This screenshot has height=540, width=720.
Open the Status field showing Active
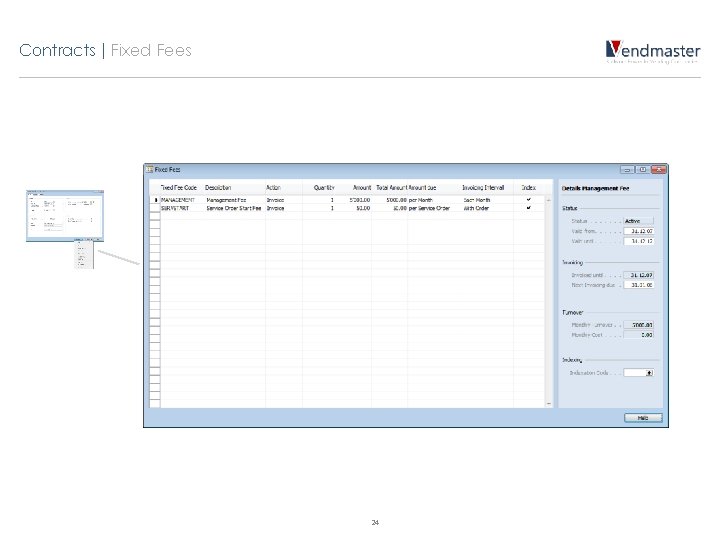coord(638,221)
